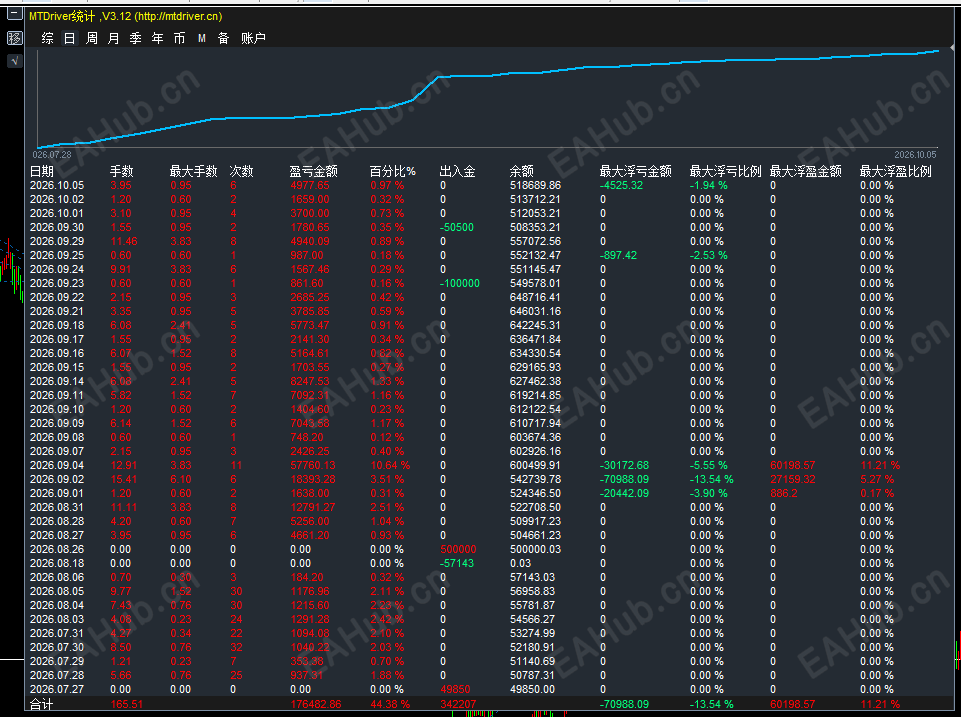
Task: Click the 日期 column header
Action: click(x=42, y=172)
